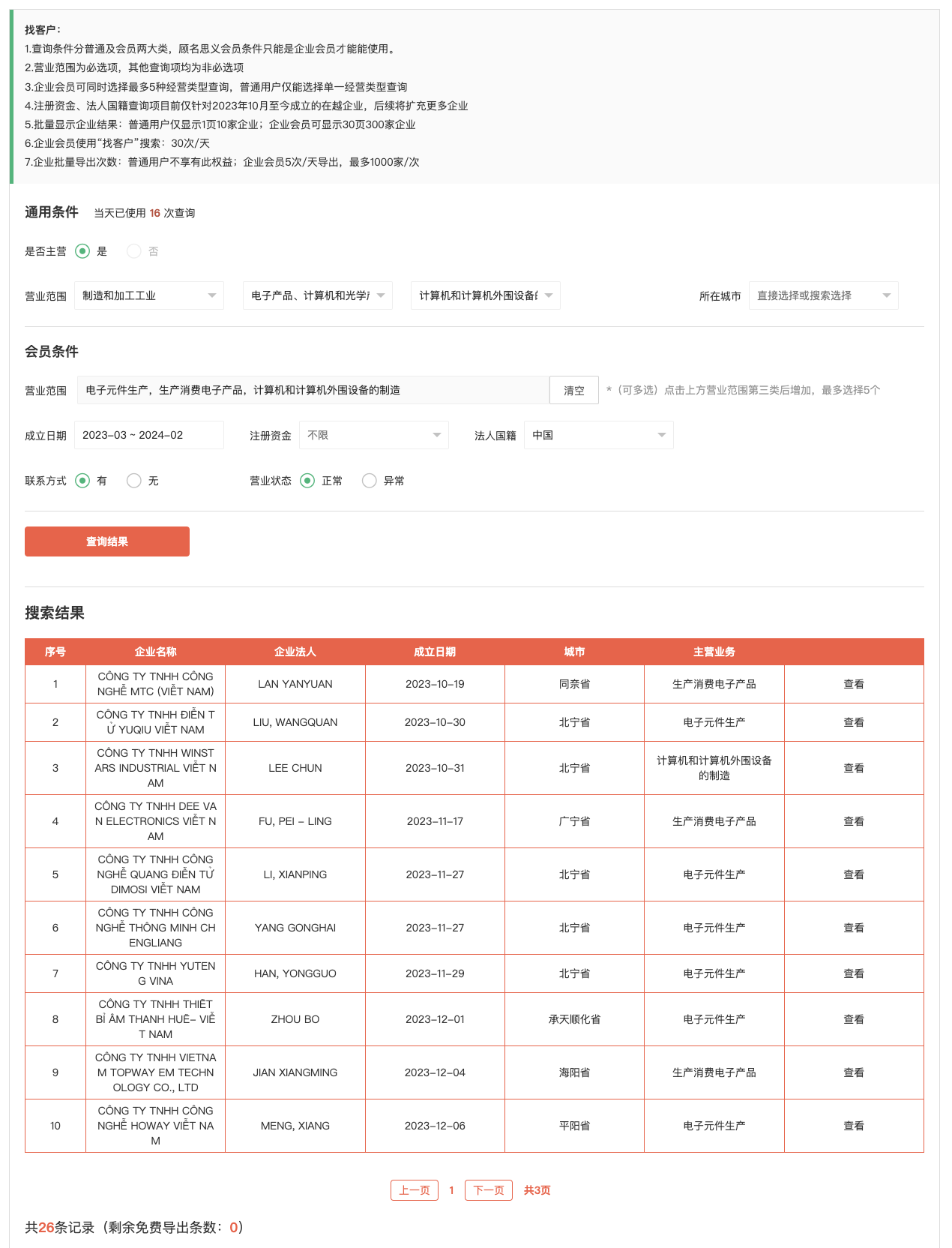The width and height of the screenshot is (952, 1248).
Task: Click company name CÔNG NGHỆ HOWAY VIỆT NAM
Action: point(155,1126)
